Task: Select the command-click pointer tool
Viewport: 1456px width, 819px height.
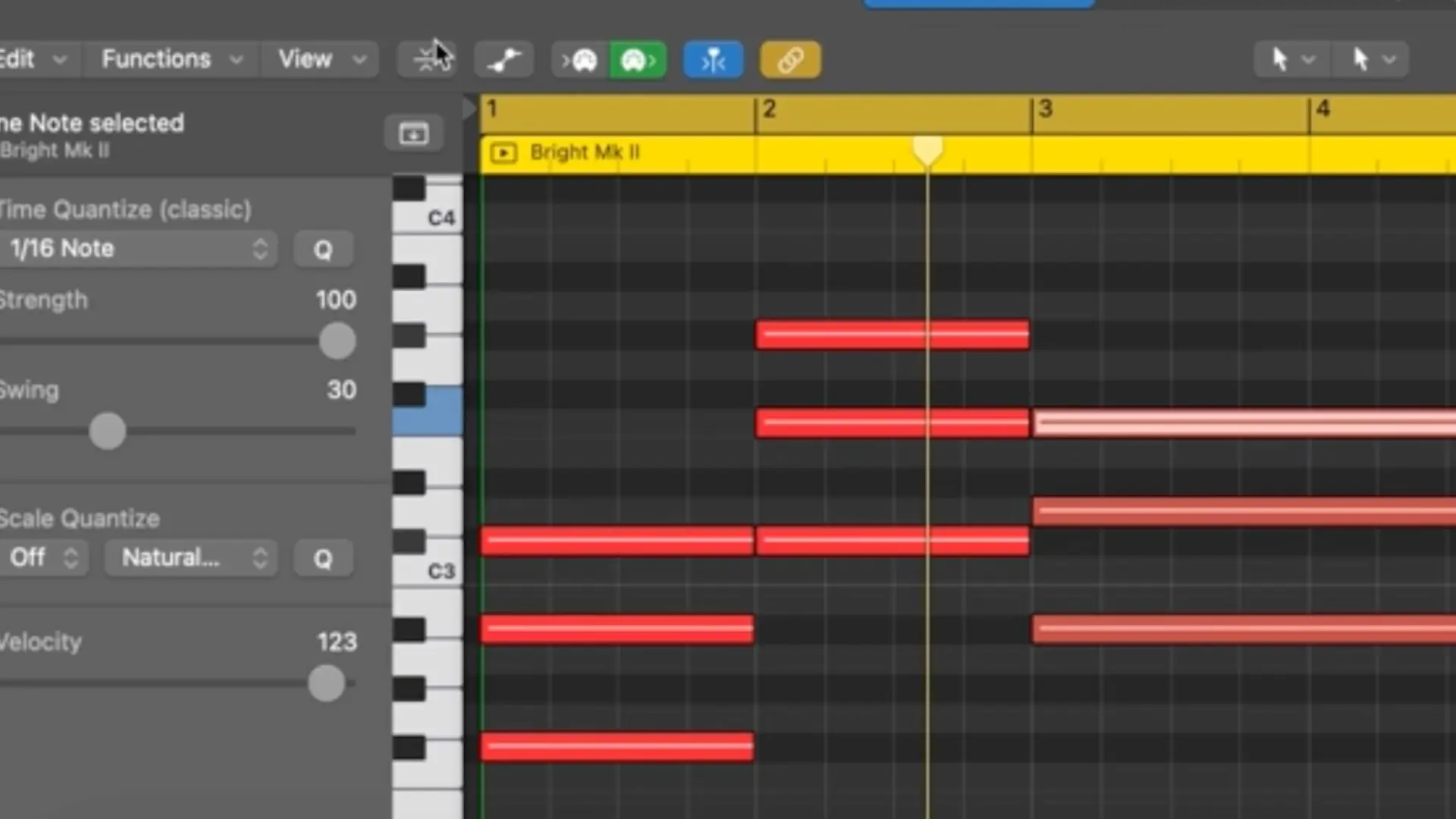Action: [1360, 59]
